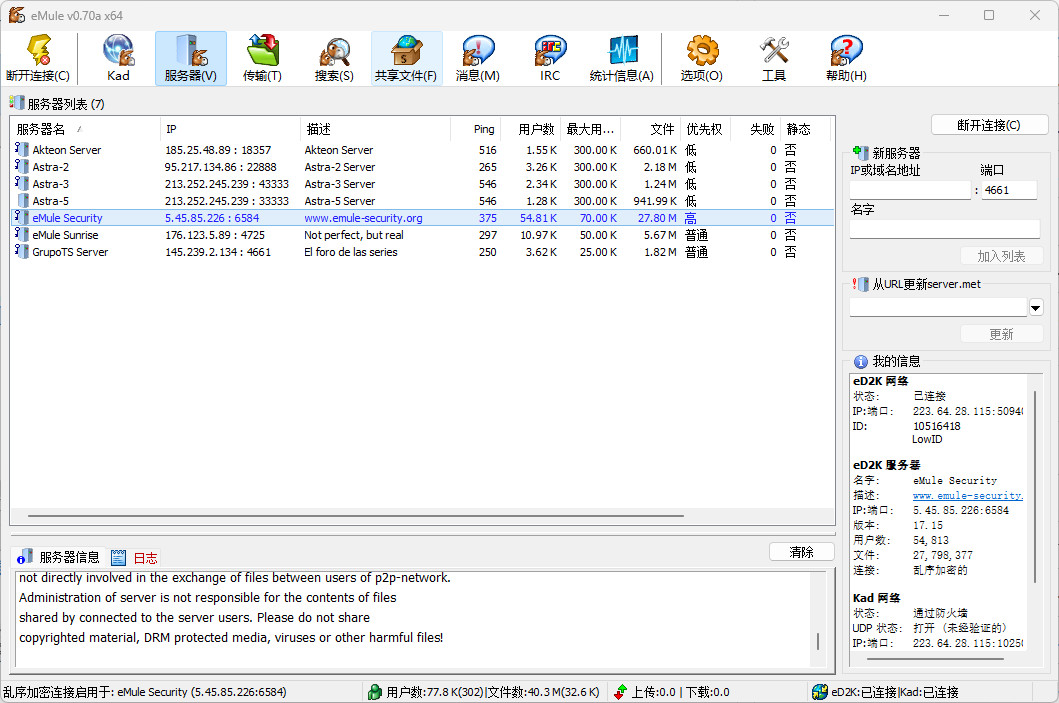
Task: Click the Update (更新) button
Action: click(1002, 334)
